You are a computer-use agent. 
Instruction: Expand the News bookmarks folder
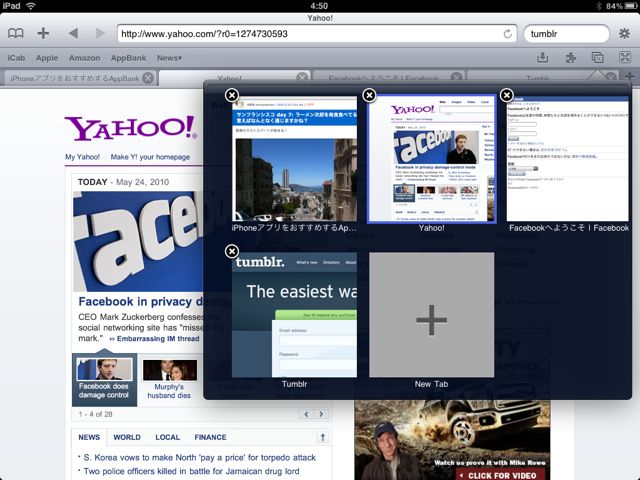pyautogui.click(x=169, y=58)
